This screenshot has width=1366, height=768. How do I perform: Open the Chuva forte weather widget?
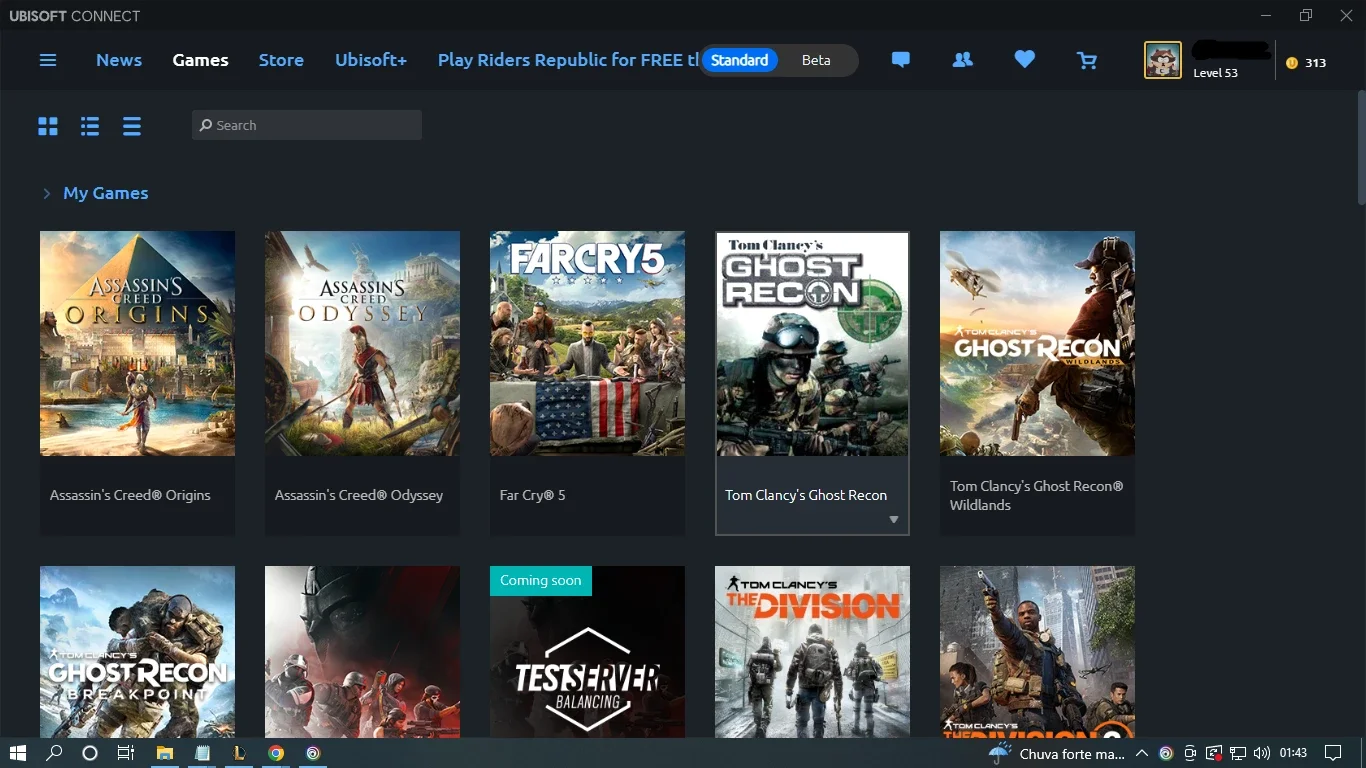coord(1056,753)
